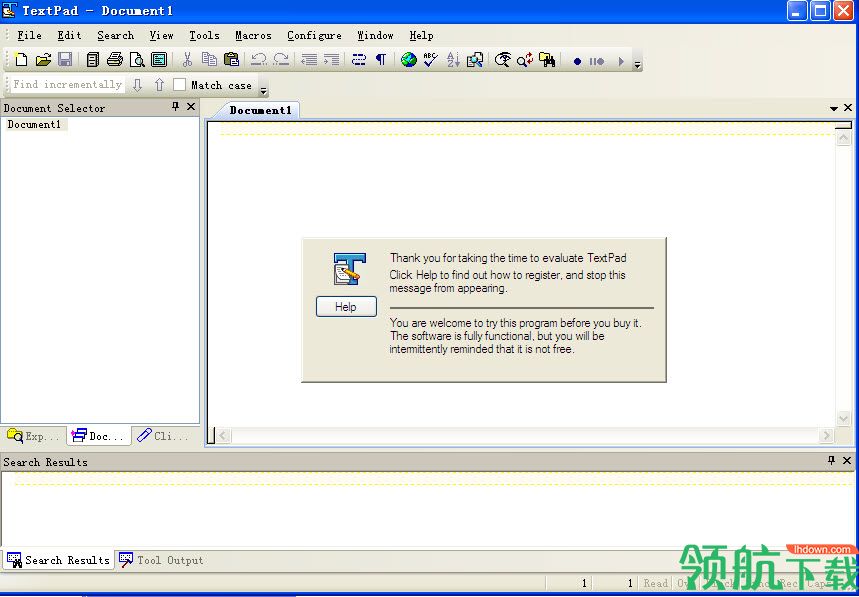Image resolution: width=859 pixels, height=597 pixels.
Task: Click the Cut scissors icon
Action: click(x=187, y=60)
